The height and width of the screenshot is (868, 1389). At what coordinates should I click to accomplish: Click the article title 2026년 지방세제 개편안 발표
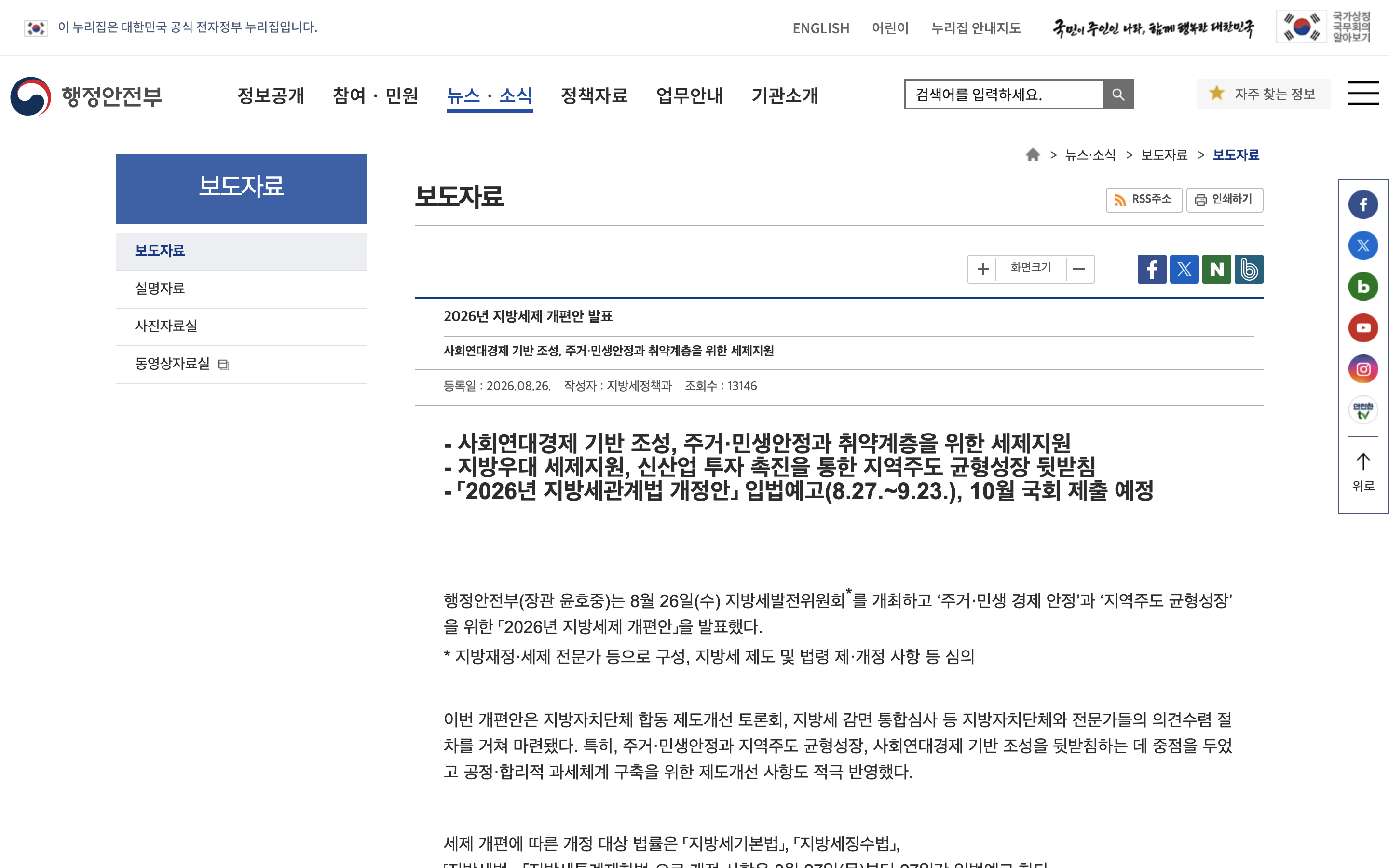(528, 316)
